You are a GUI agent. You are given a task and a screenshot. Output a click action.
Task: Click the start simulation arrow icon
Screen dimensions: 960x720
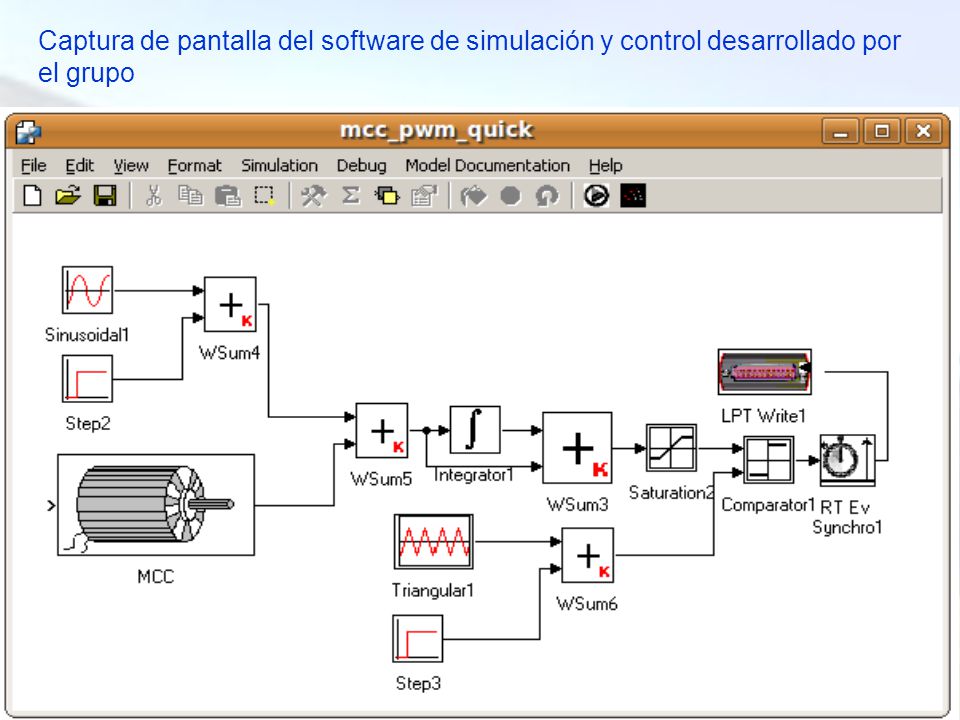(474, 196)
